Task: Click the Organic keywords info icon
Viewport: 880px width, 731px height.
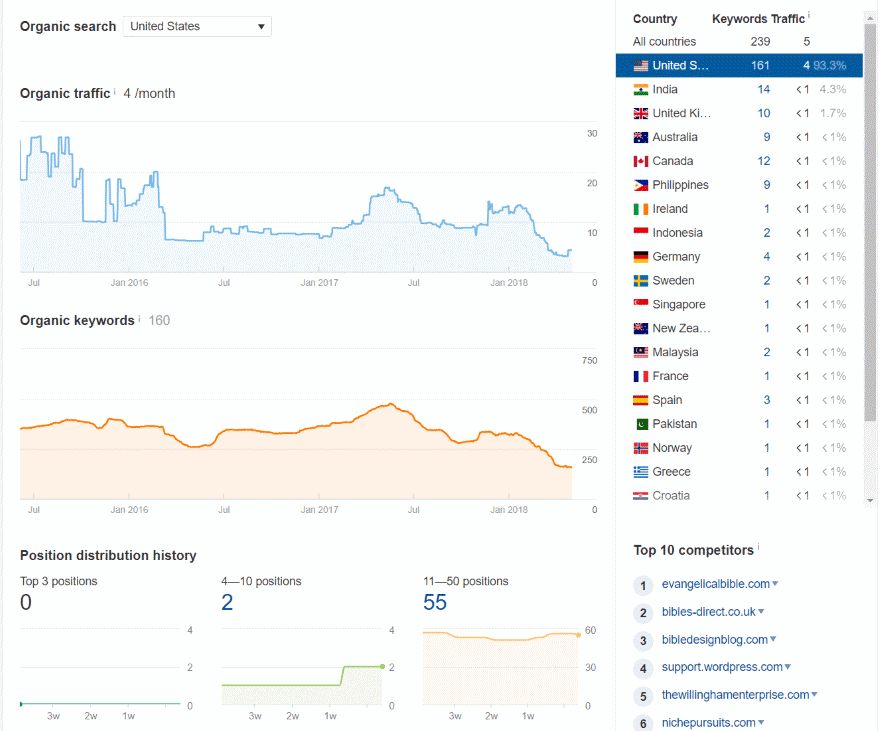Action: (x=139, y=318)
